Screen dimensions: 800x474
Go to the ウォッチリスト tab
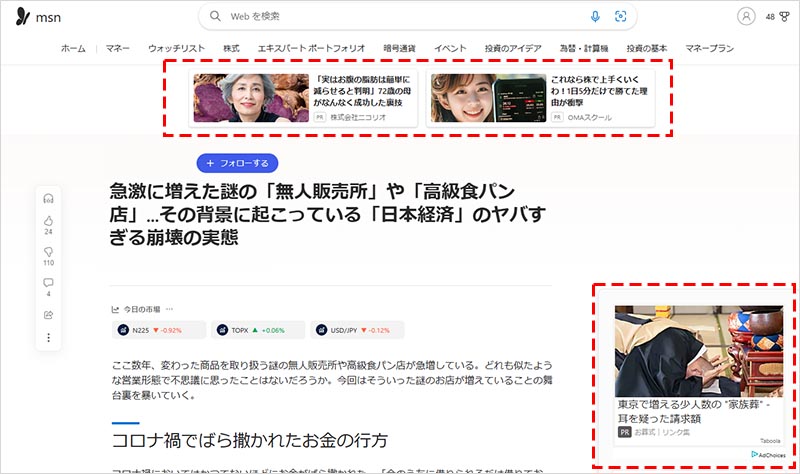coord(176,48)
